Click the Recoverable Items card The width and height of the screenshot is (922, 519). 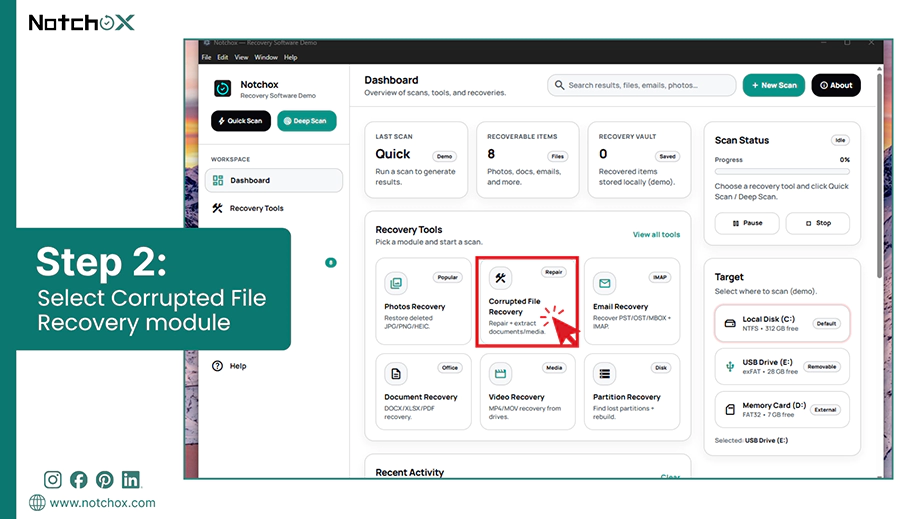(527, 160)
